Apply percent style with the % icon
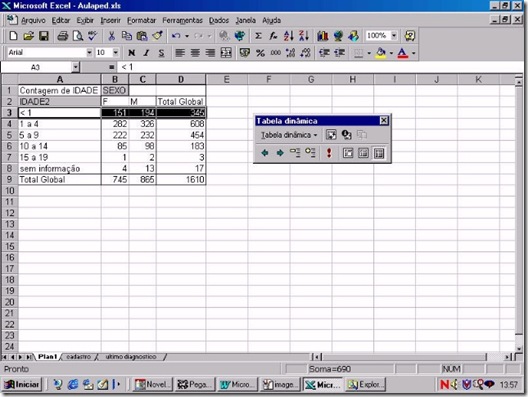528x397 pixels. pos(260,53)
